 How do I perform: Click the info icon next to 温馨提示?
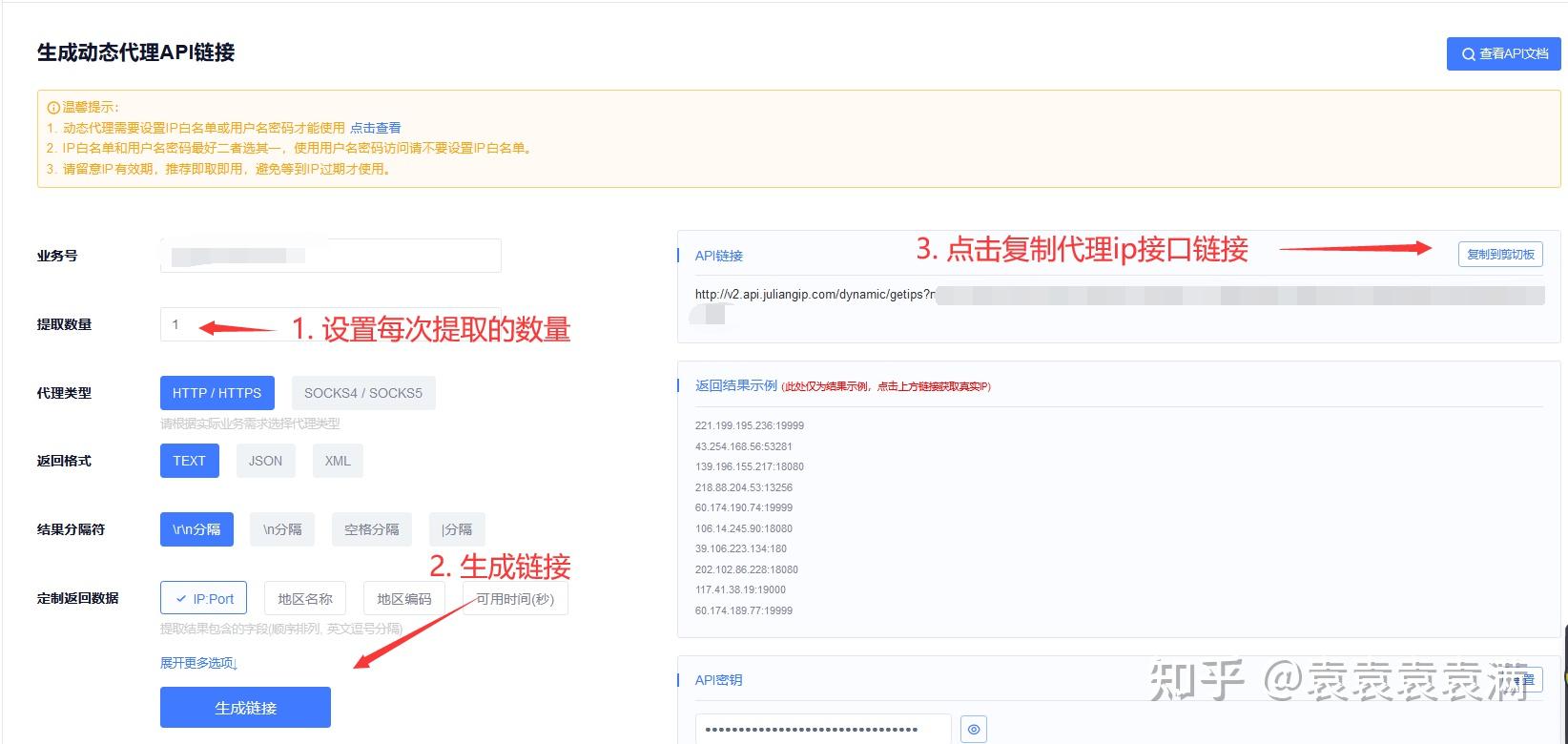(53, 107)
